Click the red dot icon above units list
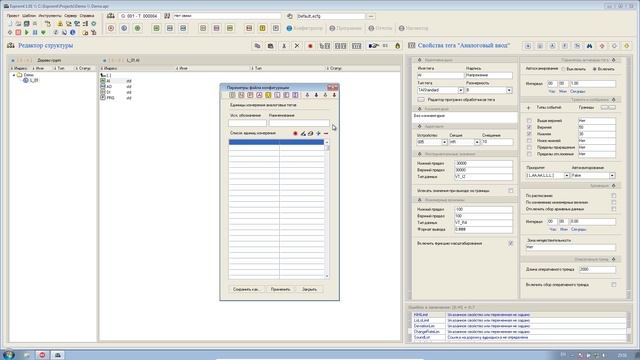Screen dimensions: 640x360 click(x=295, y=133)
